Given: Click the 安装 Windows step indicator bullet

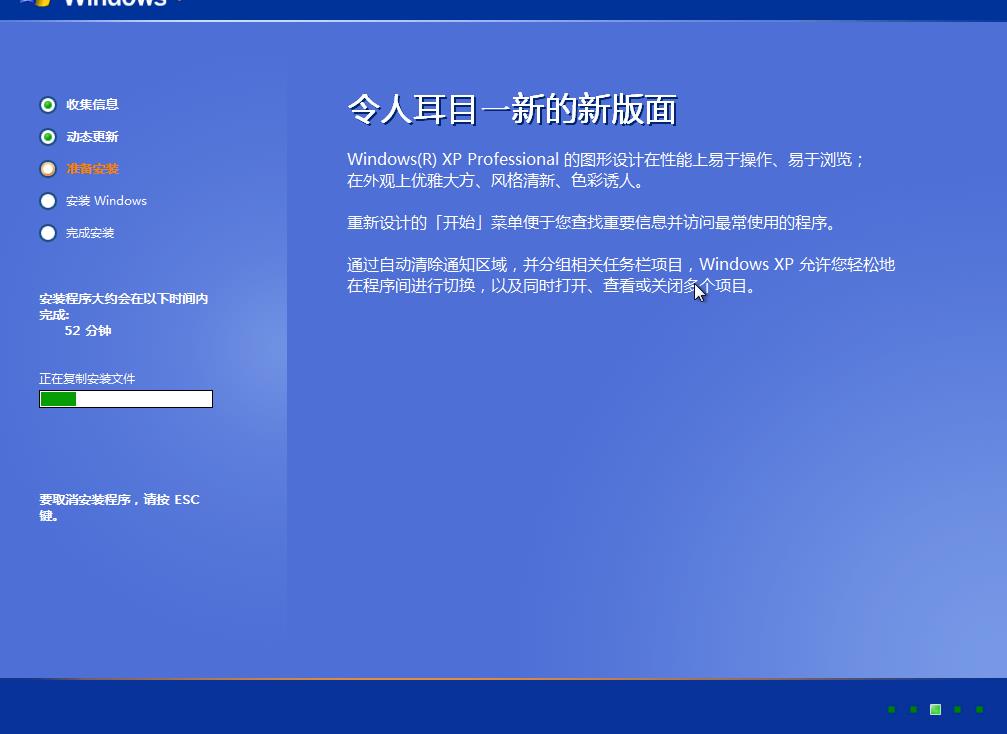Looking at the screenshot, I should tap(48, 201).
